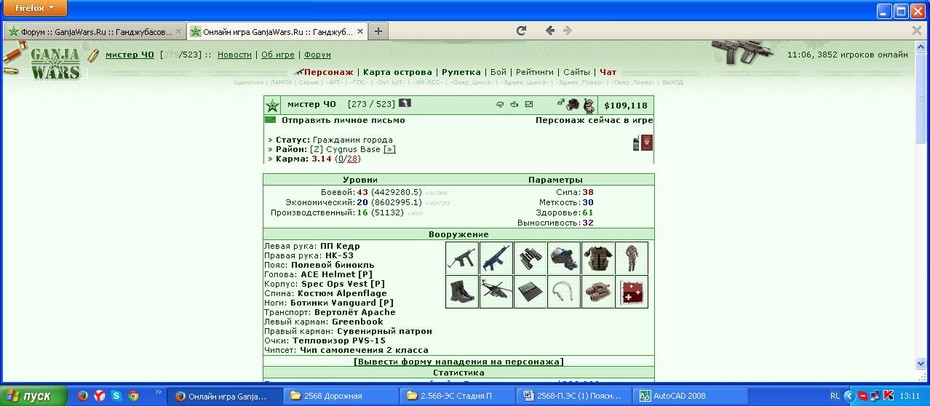Click the PVS-15 thermal goggles icon

coord(598,292)
